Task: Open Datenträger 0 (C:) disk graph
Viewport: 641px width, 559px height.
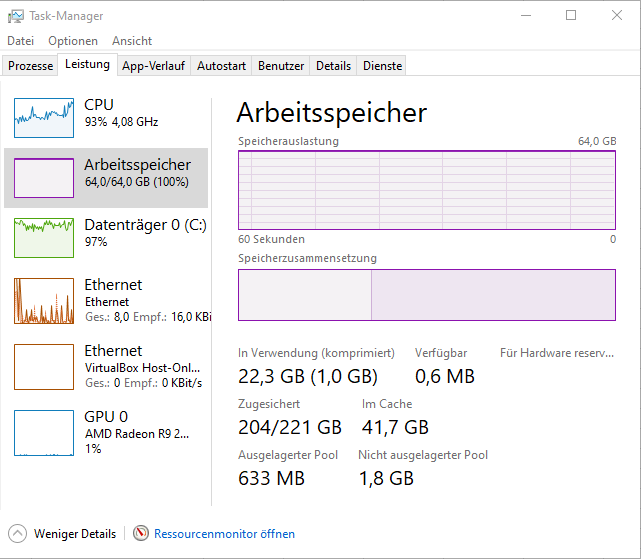Action: pyautogui.click(x=44, y=238)
